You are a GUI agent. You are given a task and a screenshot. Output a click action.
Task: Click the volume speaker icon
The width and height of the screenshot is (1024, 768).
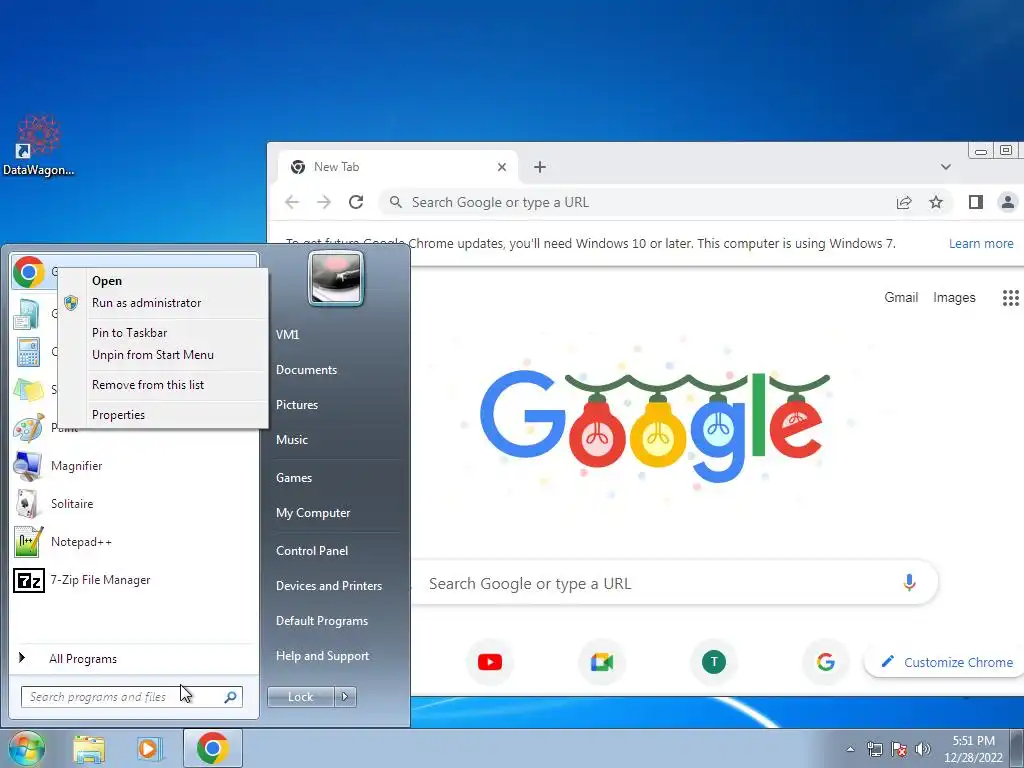(923, 749)
